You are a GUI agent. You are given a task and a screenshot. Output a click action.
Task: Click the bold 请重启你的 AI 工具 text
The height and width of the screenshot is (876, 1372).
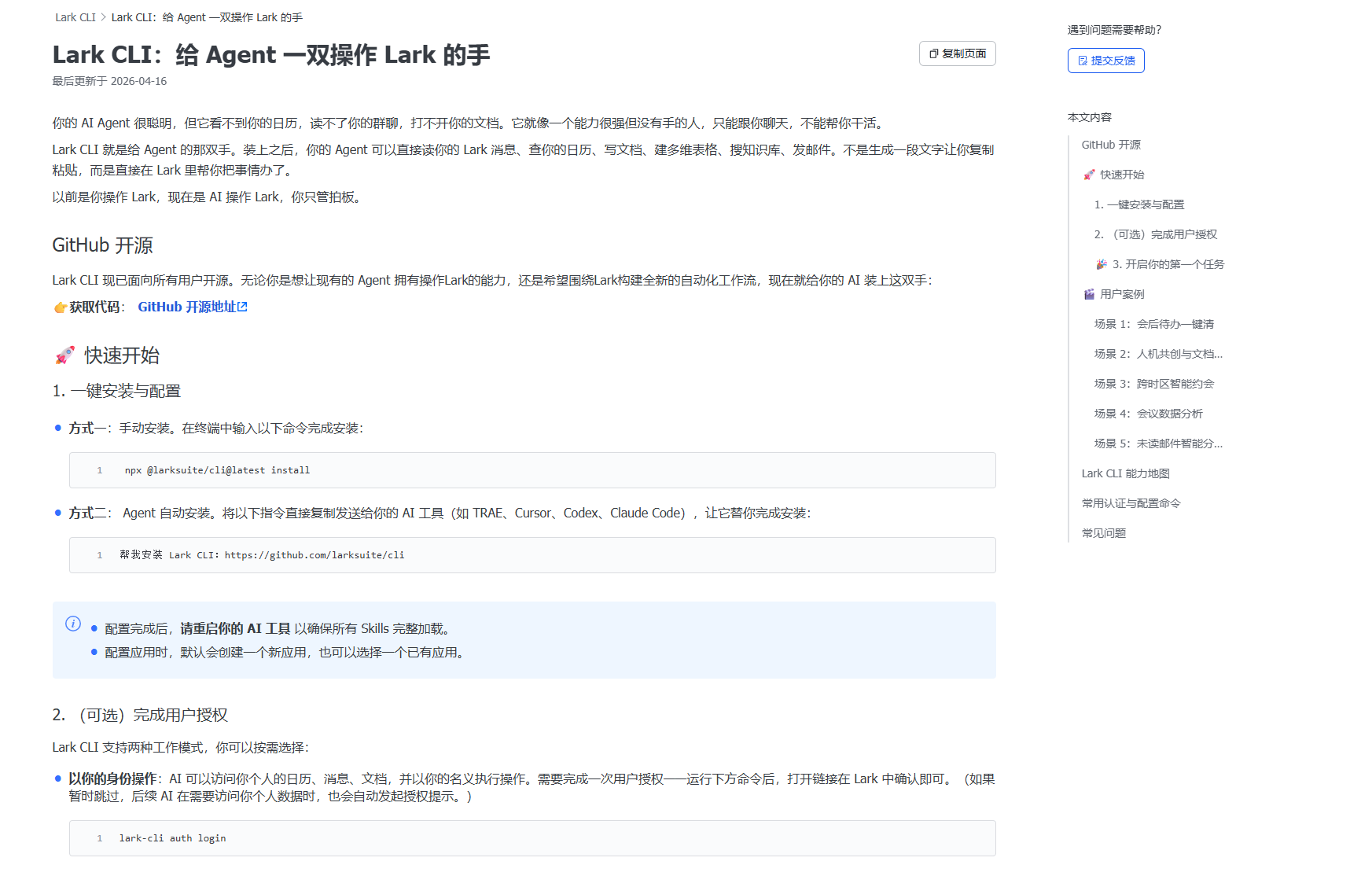coord(235,629)
